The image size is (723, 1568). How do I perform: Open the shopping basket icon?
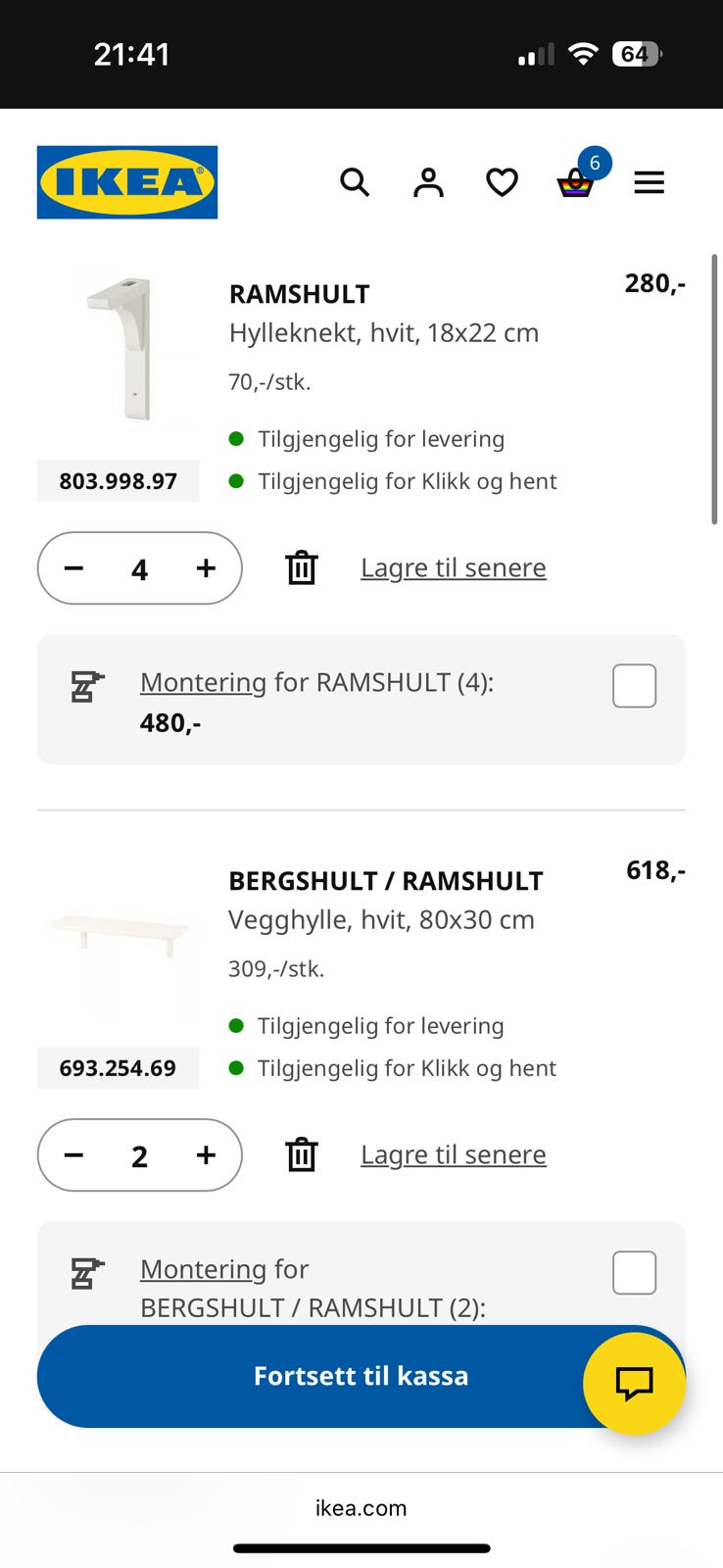575,183
